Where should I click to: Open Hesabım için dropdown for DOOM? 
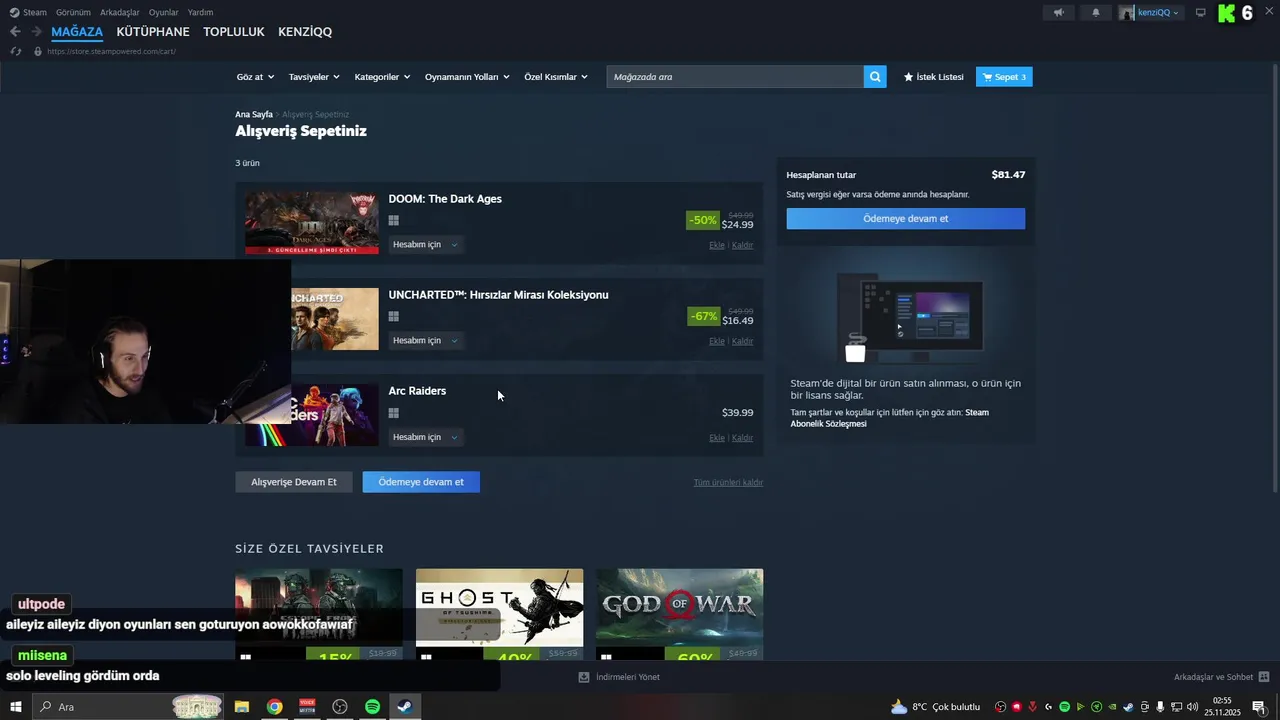point(426,245)
